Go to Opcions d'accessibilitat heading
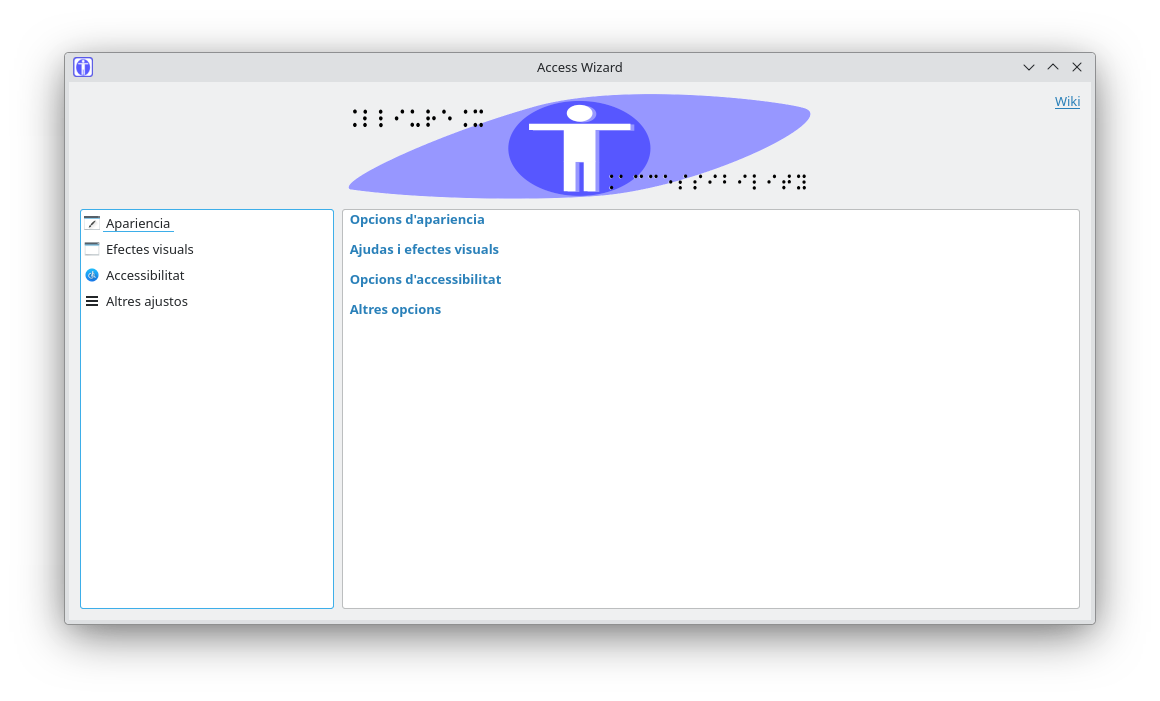Image resolution: width=1160 pixels, height=701 pixels. point(425,279)
